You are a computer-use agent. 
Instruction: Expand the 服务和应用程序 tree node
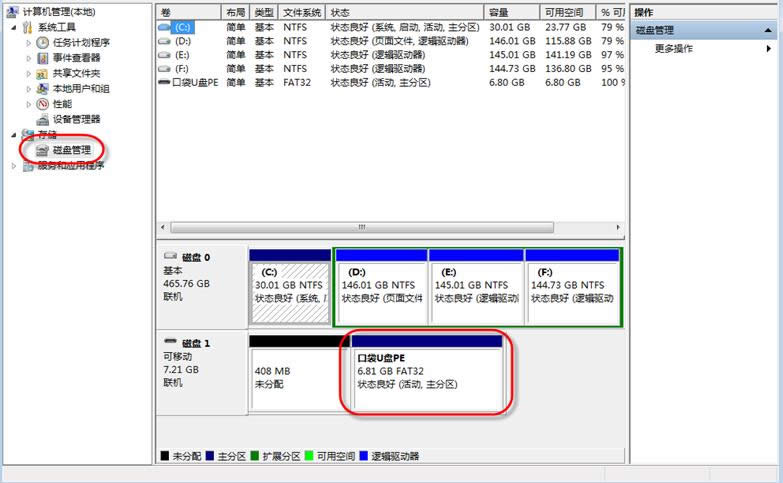pos(13,166)
